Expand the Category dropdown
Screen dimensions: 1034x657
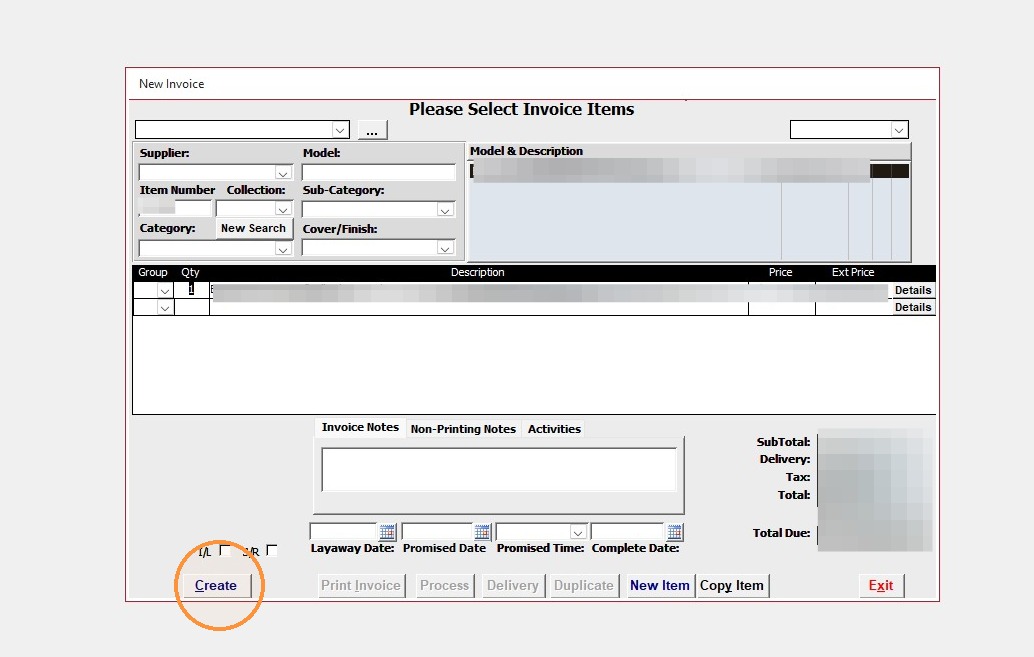coord(283,249)
